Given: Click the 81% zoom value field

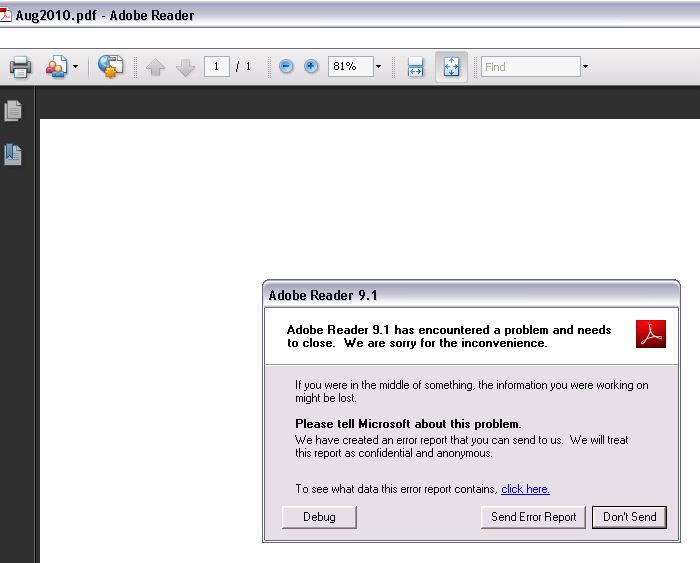Looking at the screenshot, I should pyautogui.click(x=350, y=67).
